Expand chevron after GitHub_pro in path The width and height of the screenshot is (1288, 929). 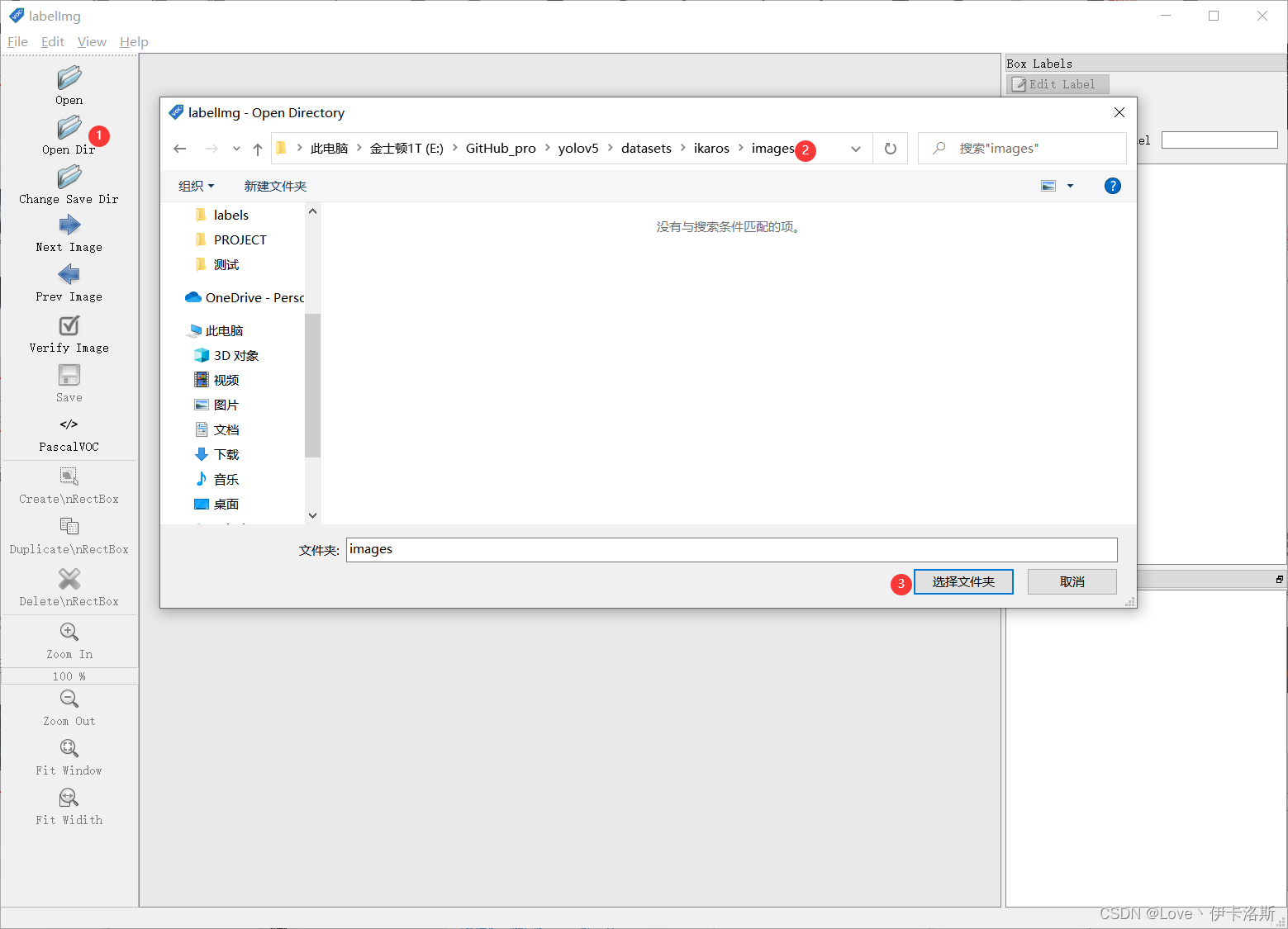point(548,148)
